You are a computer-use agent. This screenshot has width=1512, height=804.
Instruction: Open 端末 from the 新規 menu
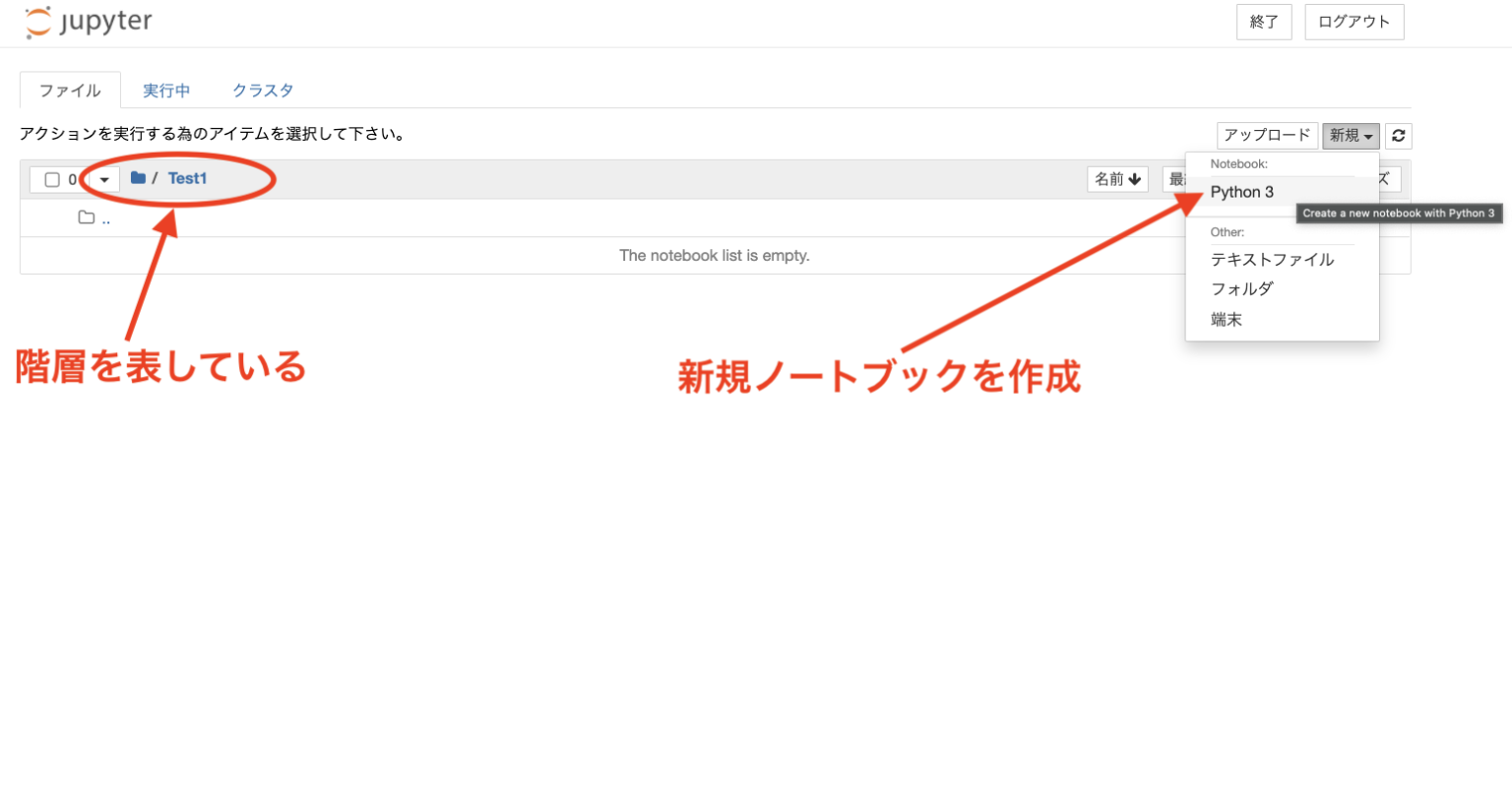1227,318
